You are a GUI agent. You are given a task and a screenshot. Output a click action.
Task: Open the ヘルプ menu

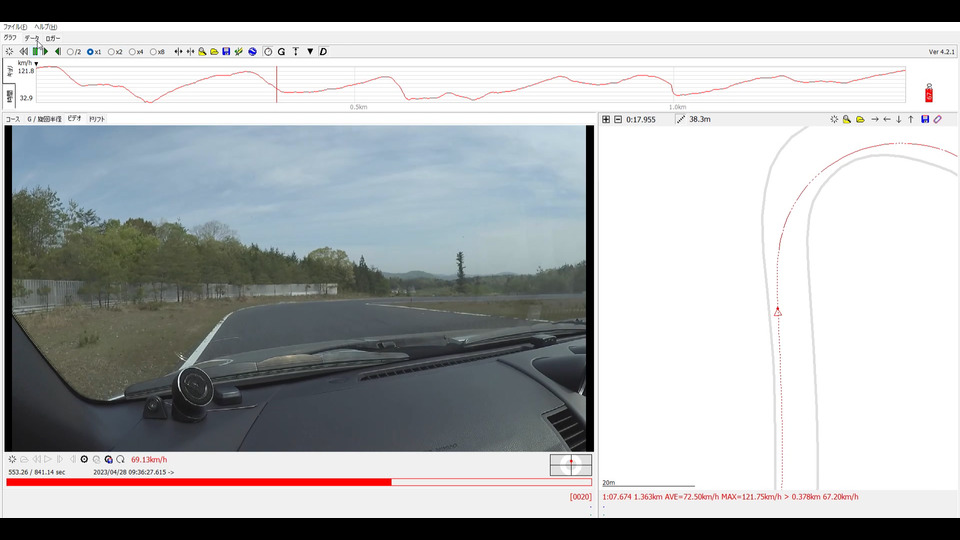pyautogui.click(x=46, y=27)
